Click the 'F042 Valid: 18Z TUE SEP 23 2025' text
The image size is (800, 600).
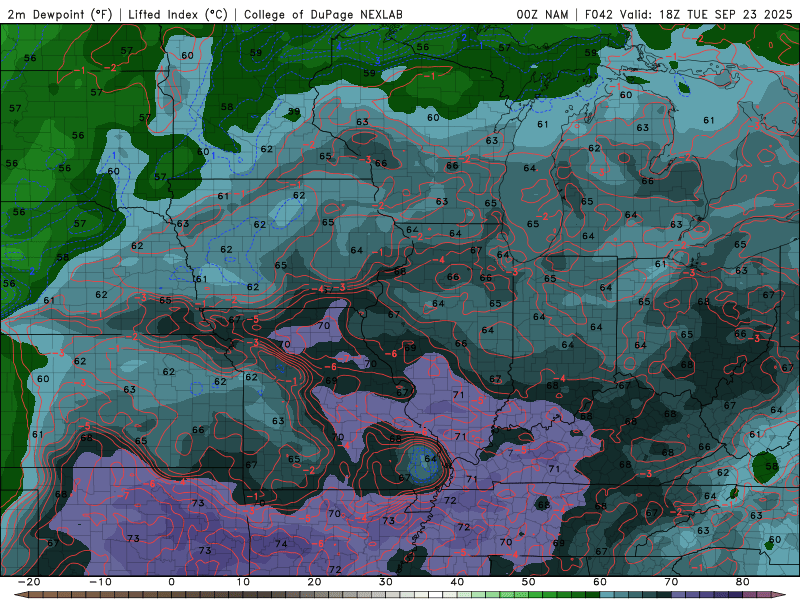coord(688,14)
